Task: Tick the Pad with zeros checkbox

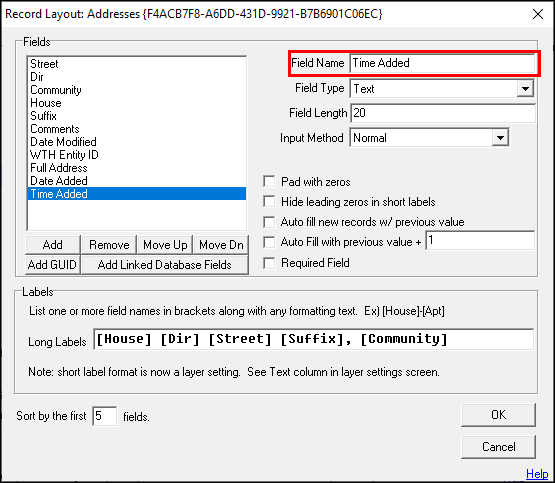Action: pos(269,182)
